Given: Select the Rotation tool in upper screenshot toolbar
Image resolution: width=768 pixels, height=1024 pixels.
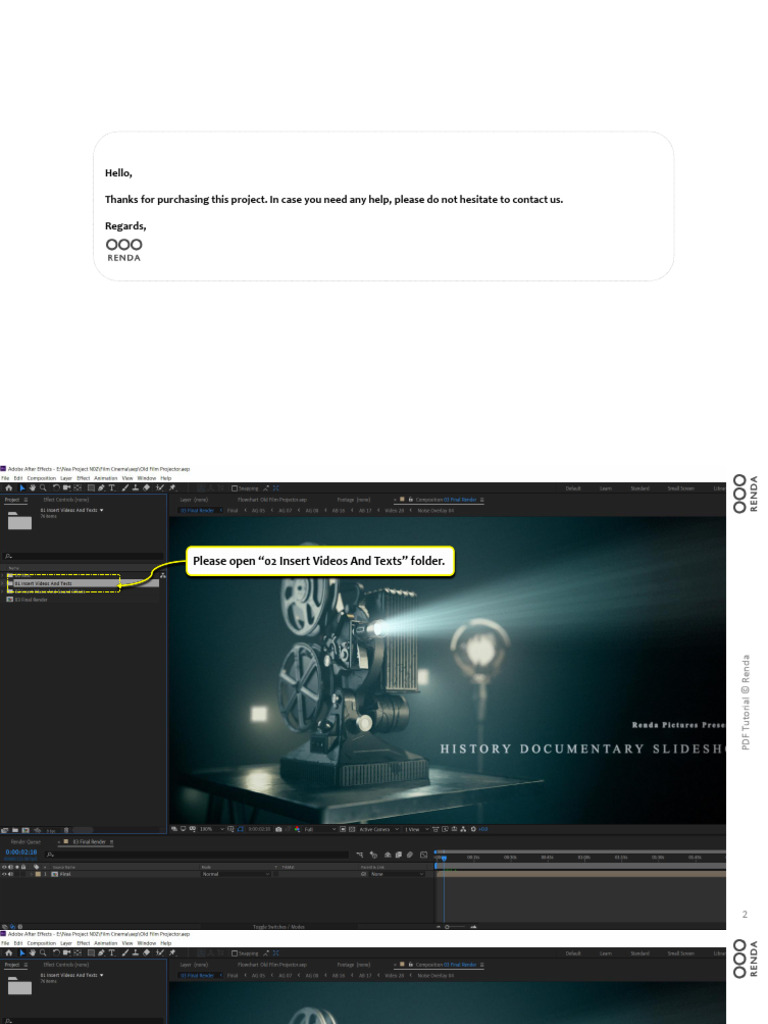Looking at the screenshot, I should point(56,488).
